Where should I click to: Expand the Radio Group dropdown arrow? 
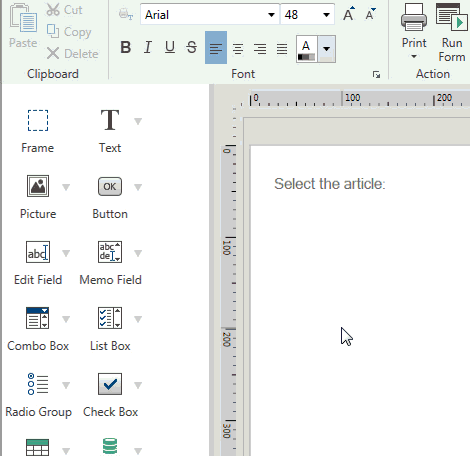click(66, 385)
